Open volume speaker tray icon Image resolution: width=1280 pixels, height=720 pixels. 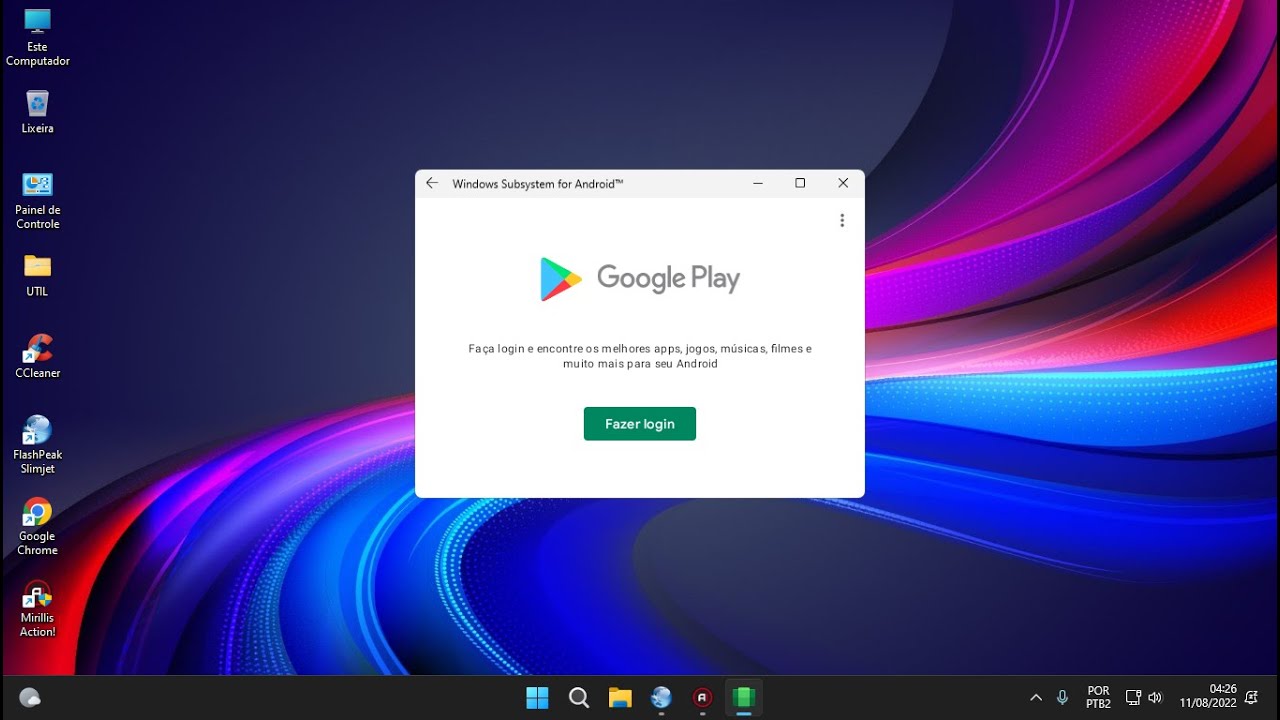tap(1156, 698)
